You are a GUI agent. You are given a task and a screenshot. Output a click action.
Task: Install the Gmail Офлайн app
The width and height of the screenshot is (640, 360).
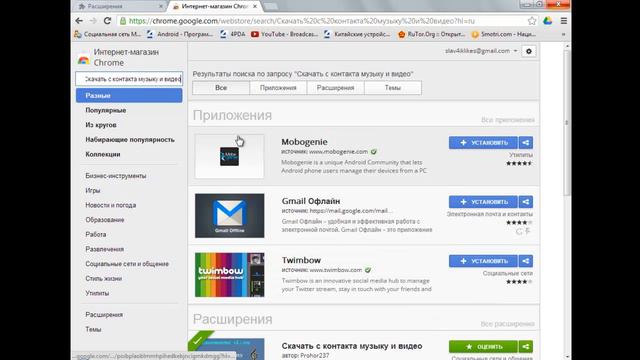(483, 202)
